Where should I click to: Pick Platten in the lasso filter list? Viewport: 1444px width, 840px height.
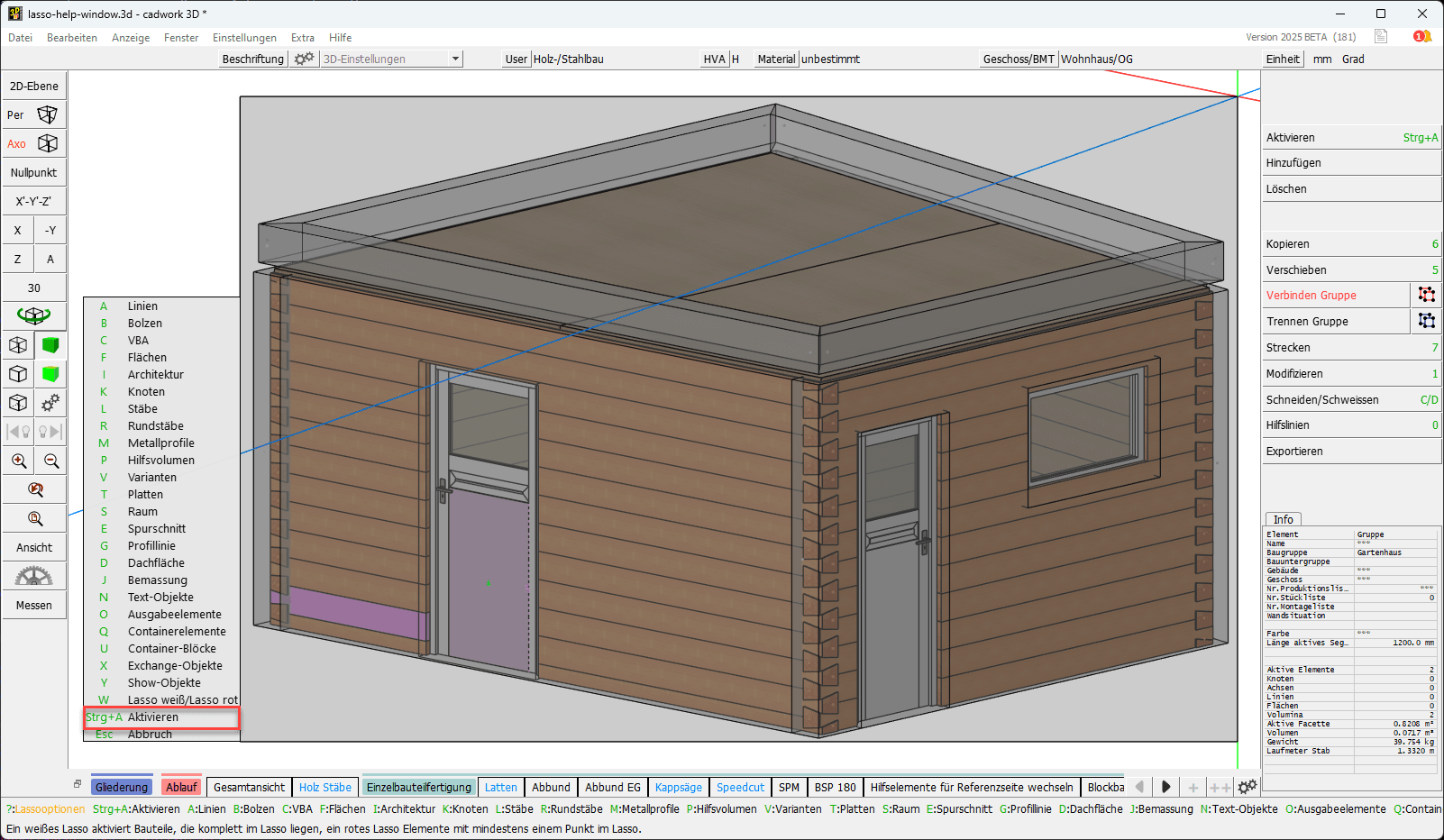click(162, 495)
